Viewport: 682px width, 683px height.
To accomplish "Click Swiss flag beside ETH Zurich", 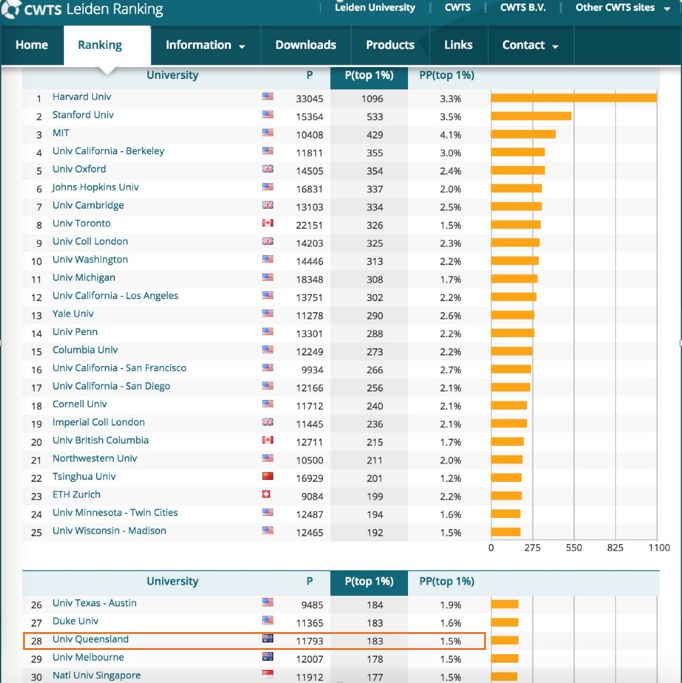I will 266,494.
